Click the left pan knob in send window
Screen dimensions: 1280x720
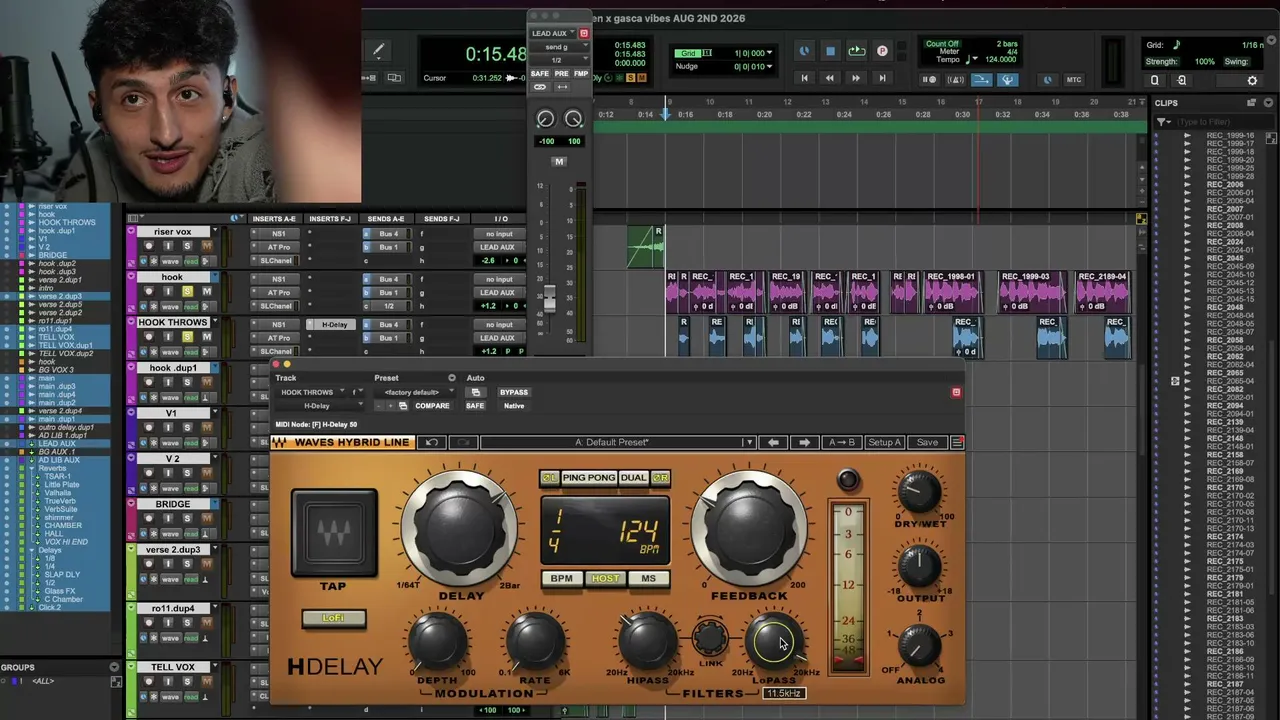coord(545,119)
